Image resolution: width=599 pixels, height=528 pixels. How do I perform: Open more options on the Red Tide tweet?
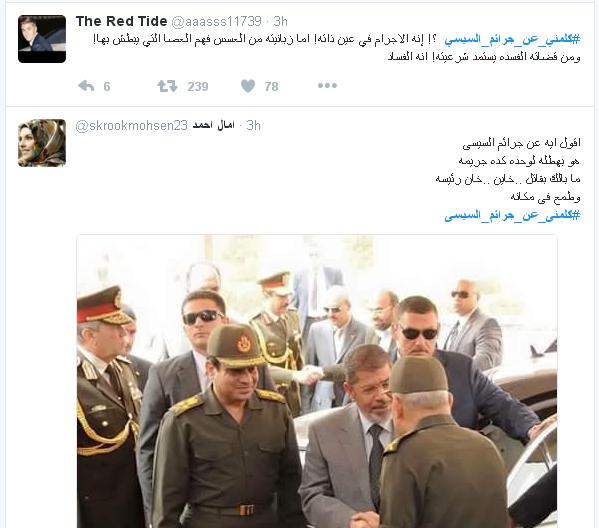click(x=327, y=86)
